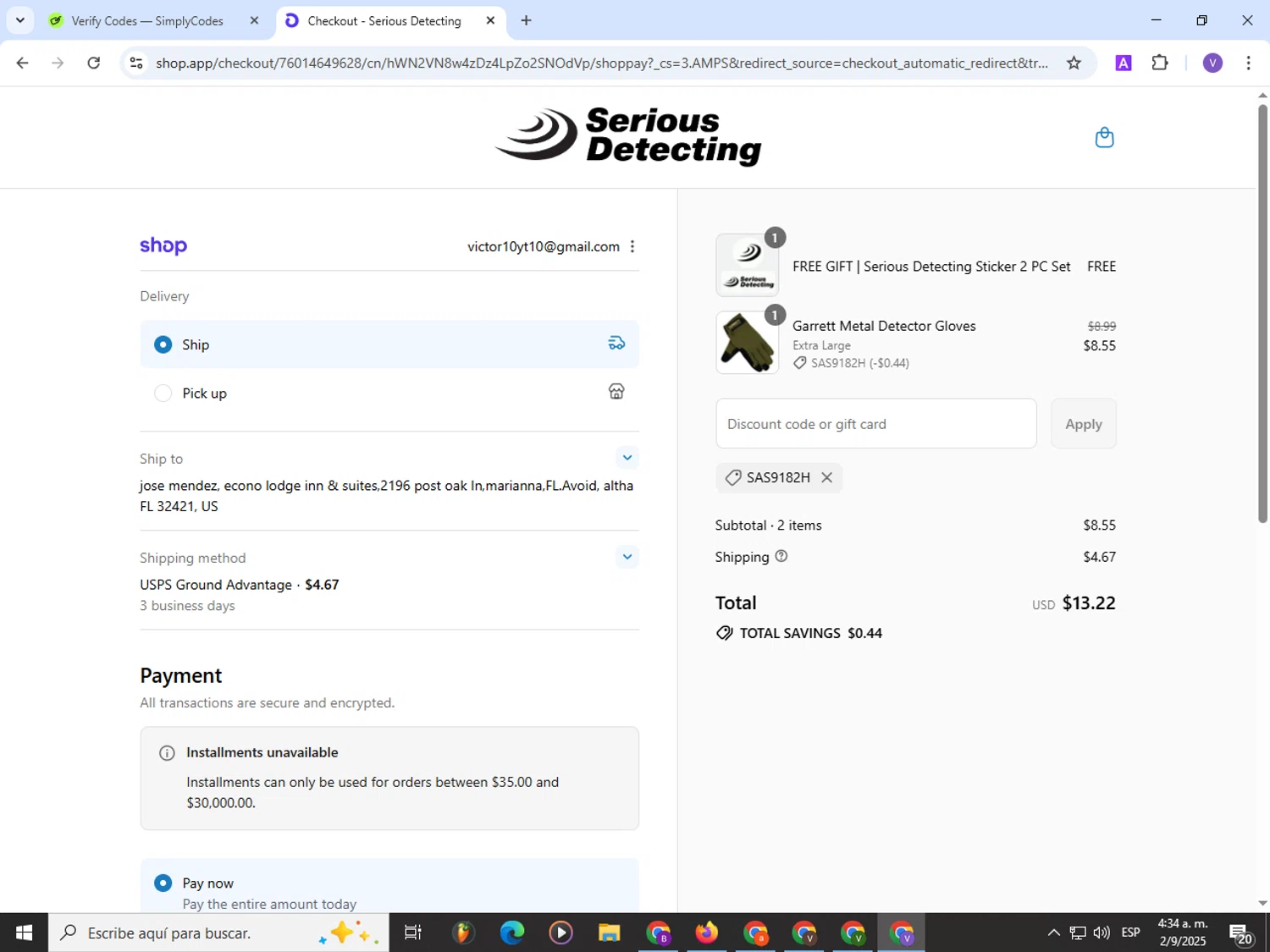Click the shipping help question mark icon
Viewport: 1270px width, 952px height.
point(781,556)
